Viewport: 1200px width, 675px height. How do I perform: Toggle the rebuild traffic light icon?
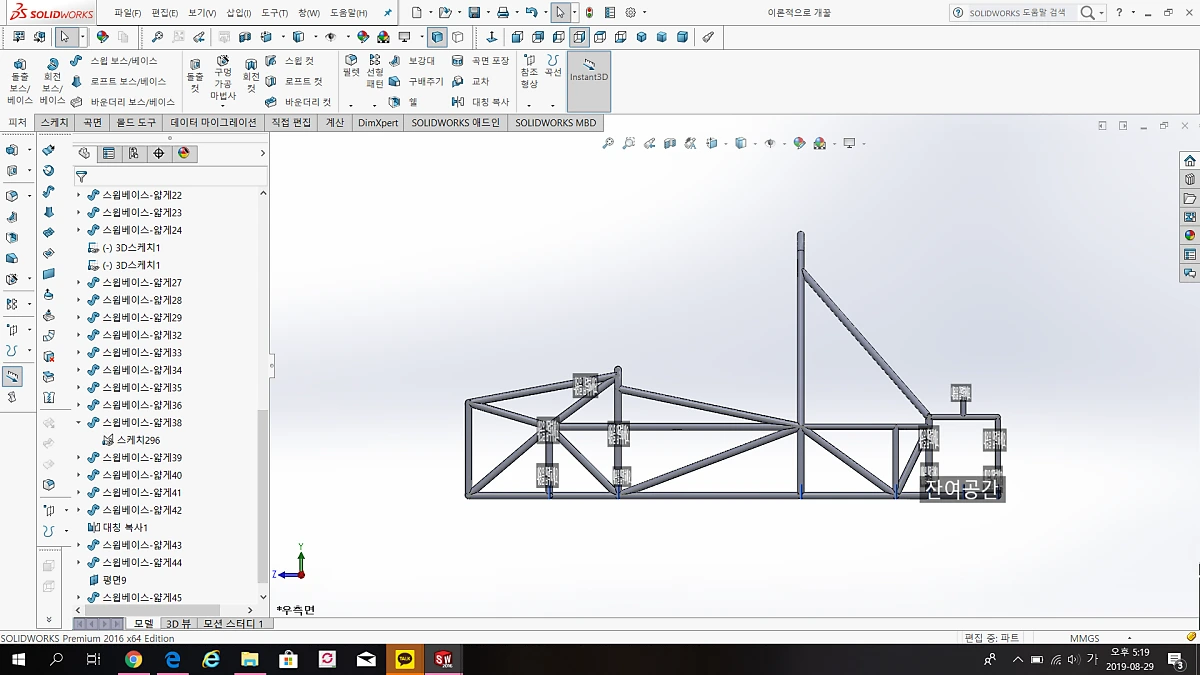[588, 13]
